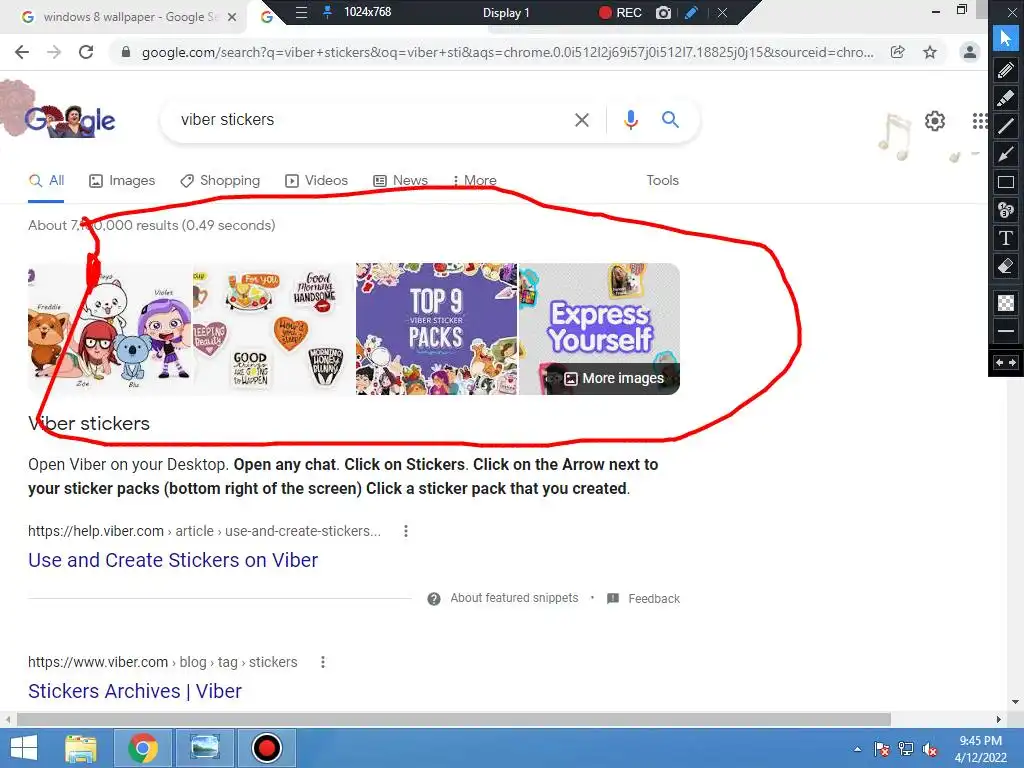This screenshot has height=768, width=1024.
Task: Close the windows 8 wallpaper tab
Action: [232, 17]
